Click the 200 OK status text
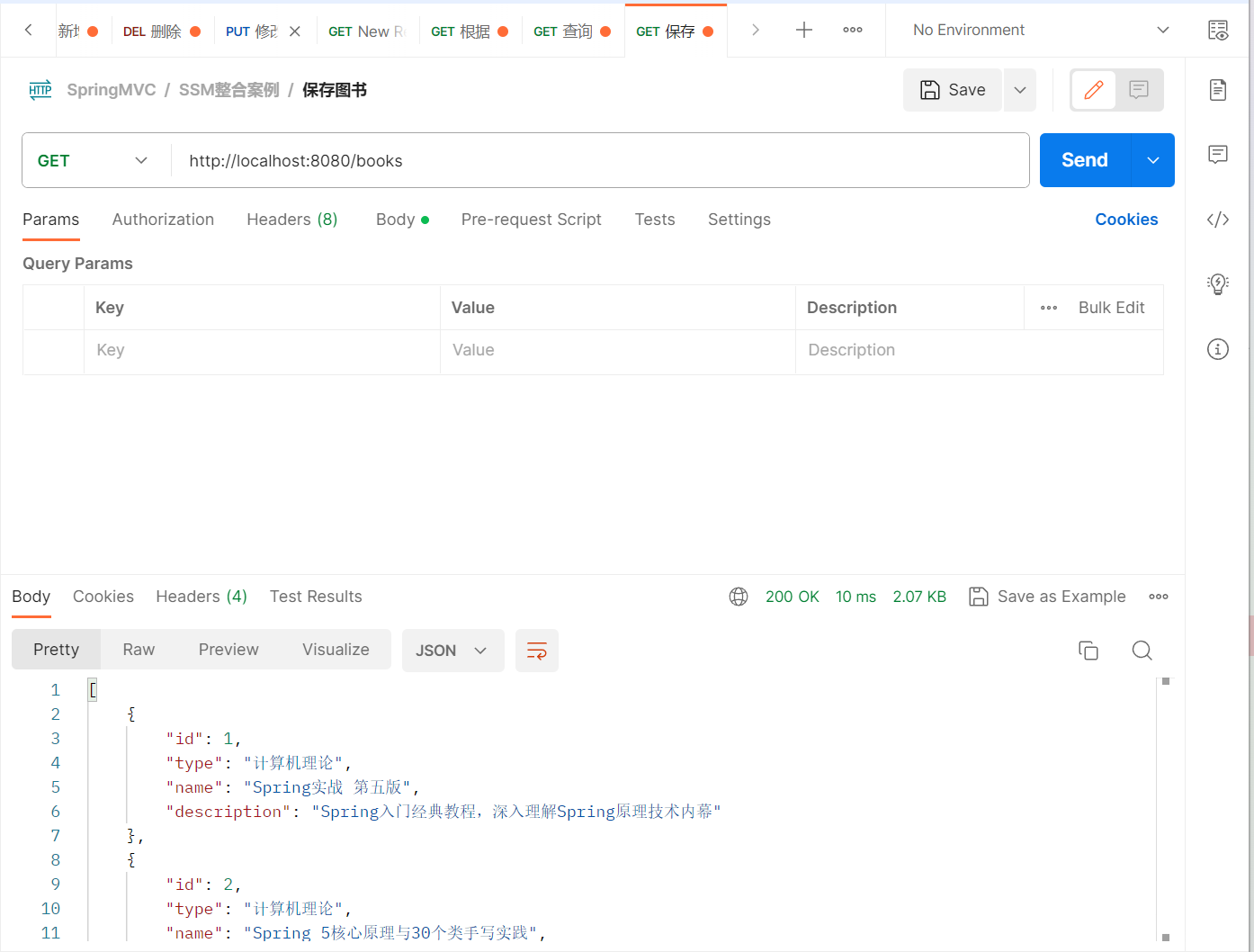Viewport: 1254px width, 952px height. click(793, 597)
